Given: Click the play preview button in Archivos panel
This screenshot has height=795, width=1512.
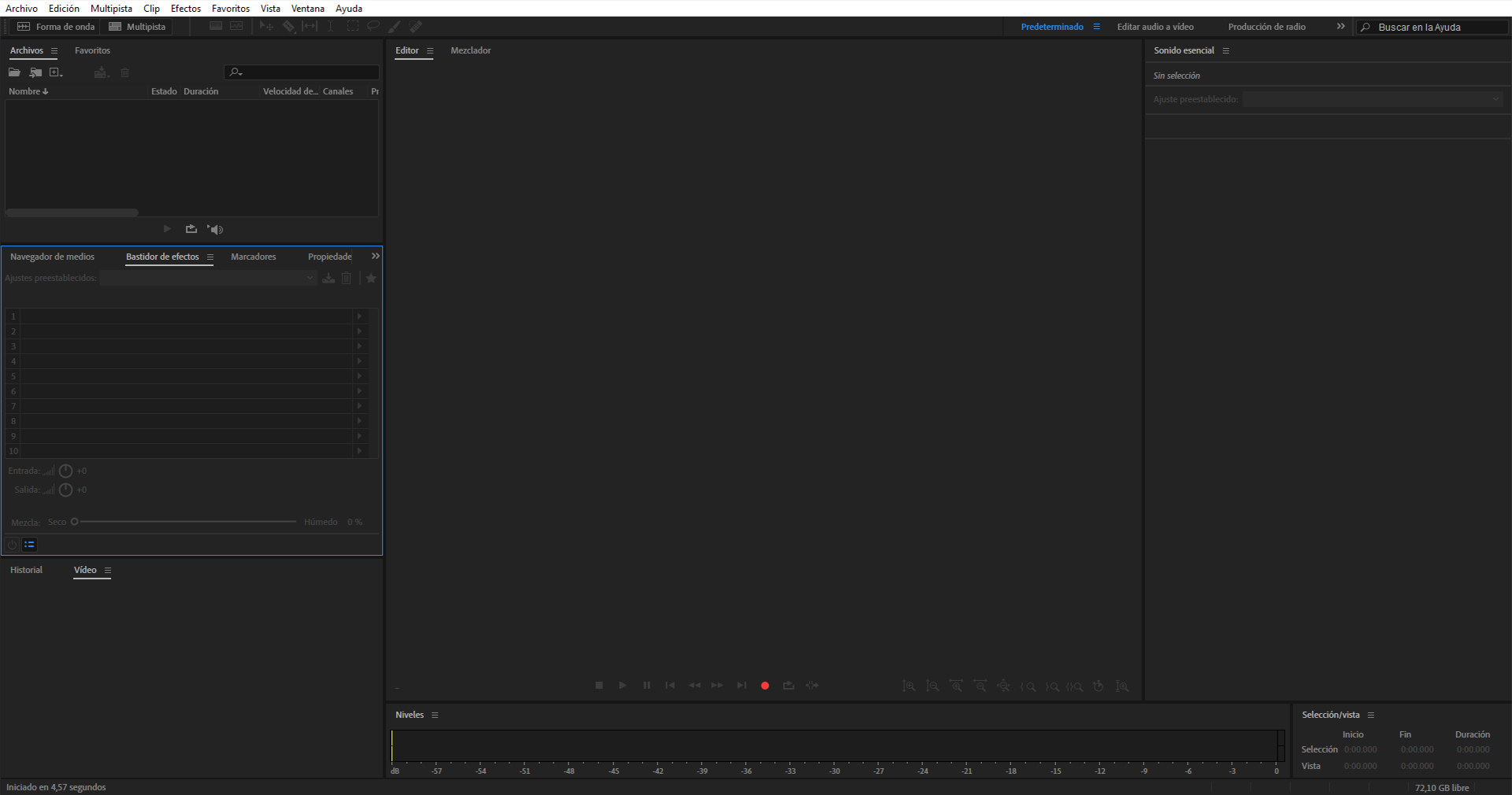Looking at the screenshot, I should (x=167, y=229).
